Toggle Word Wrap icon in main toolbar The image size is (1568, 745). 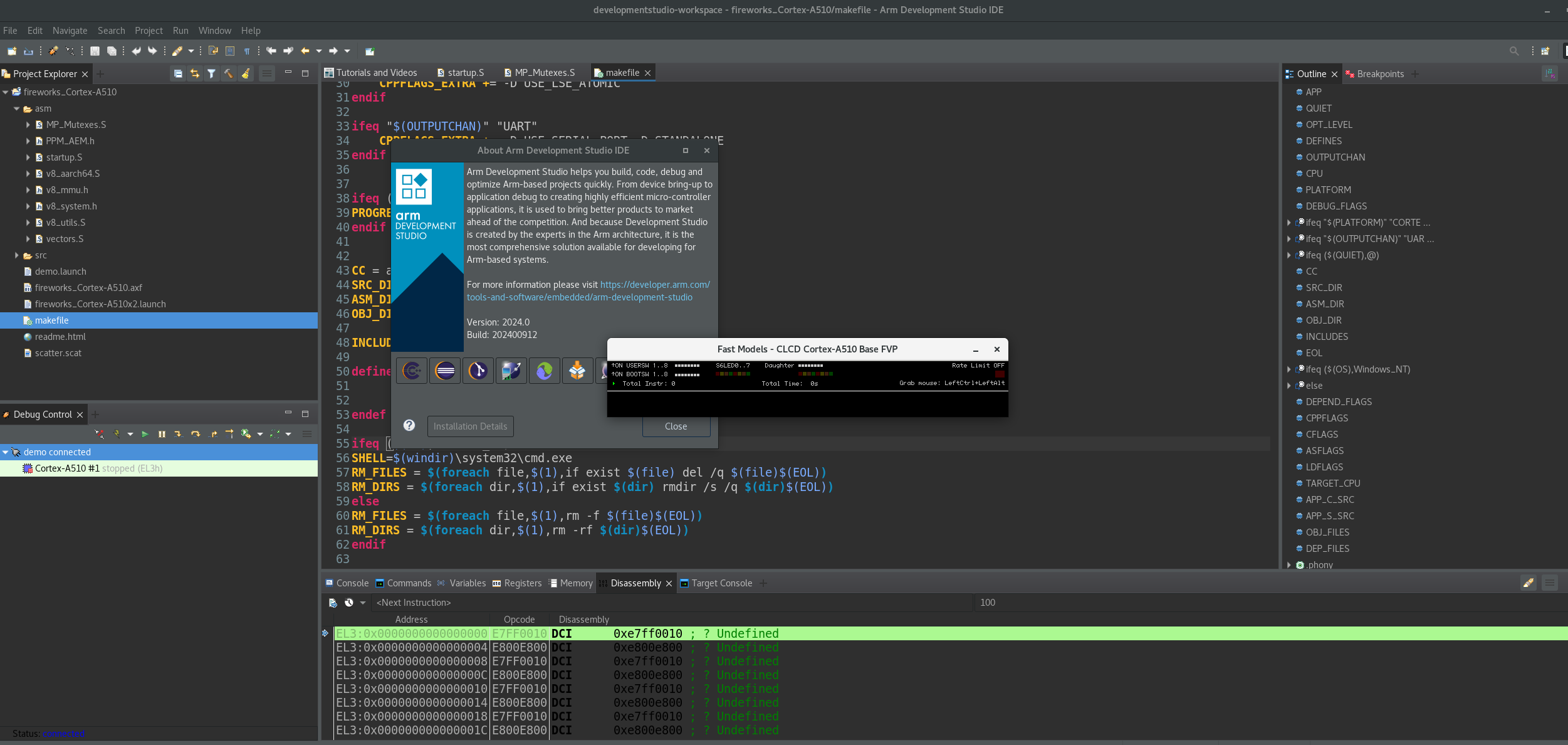click(x=213, y=51)
